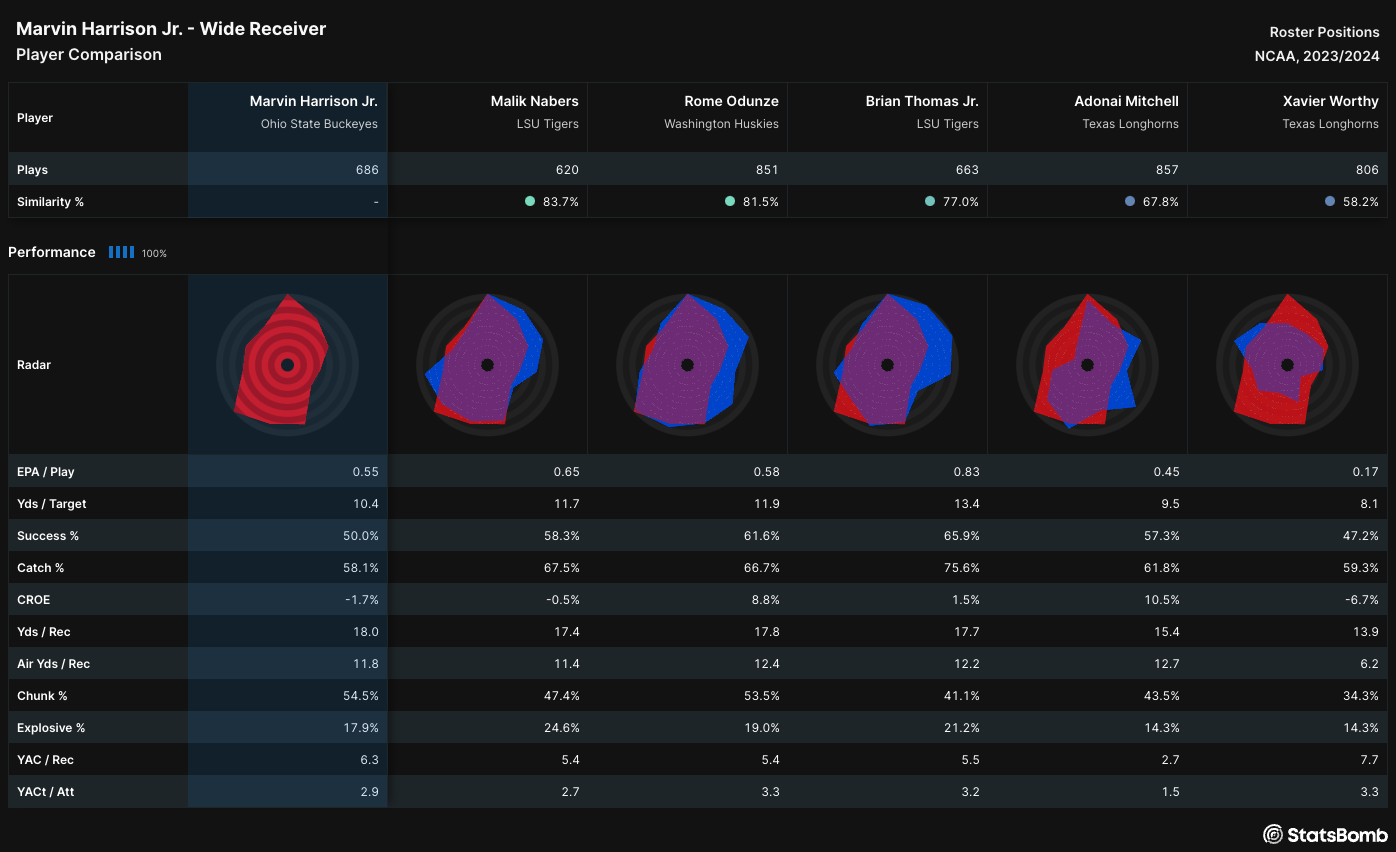Click Brian Thomas Jr. 75.6% catch value
This screenshot has width=1396, height=852.
(961, 568)
